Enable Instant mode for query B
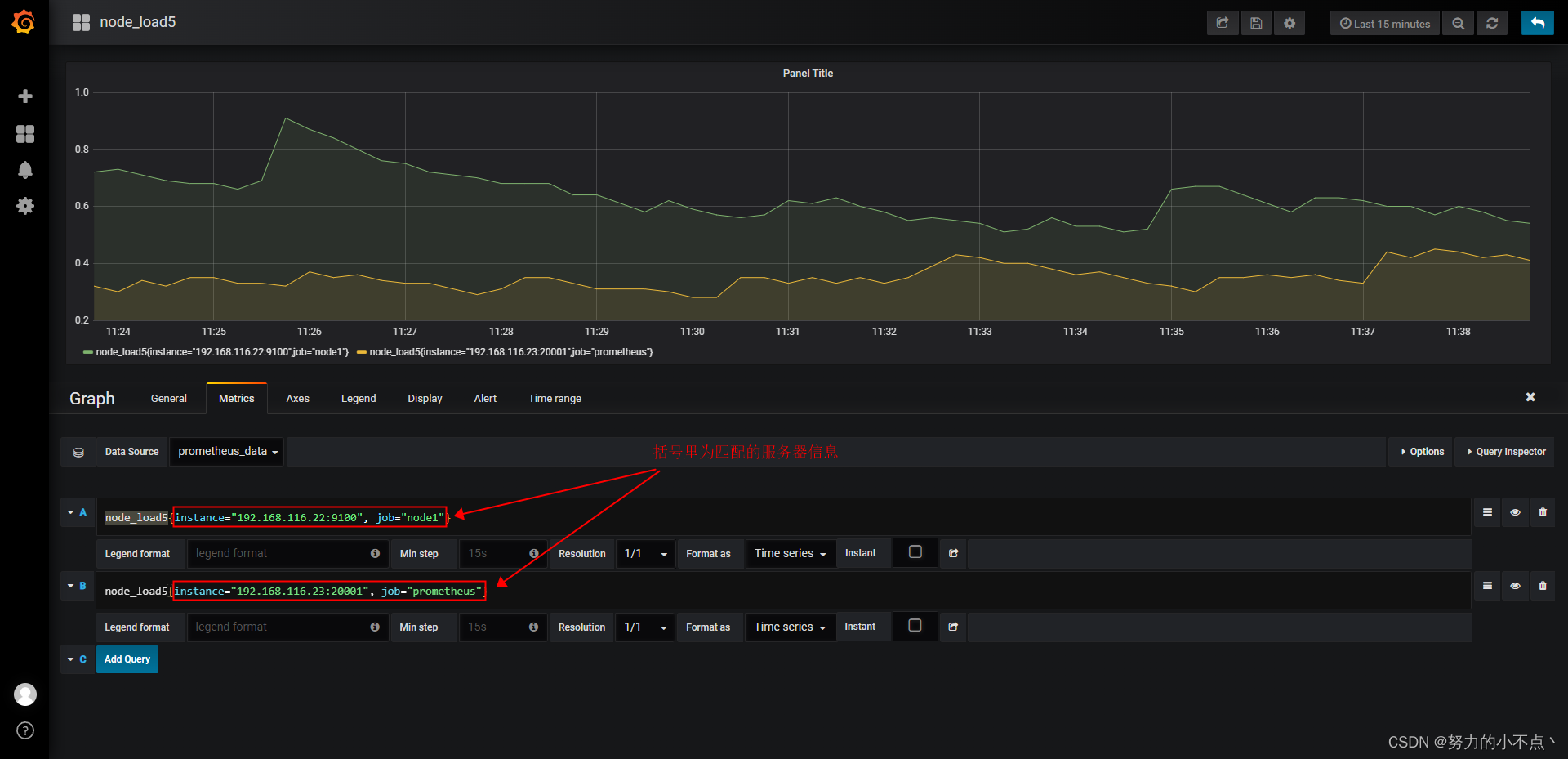 (915, 626)
